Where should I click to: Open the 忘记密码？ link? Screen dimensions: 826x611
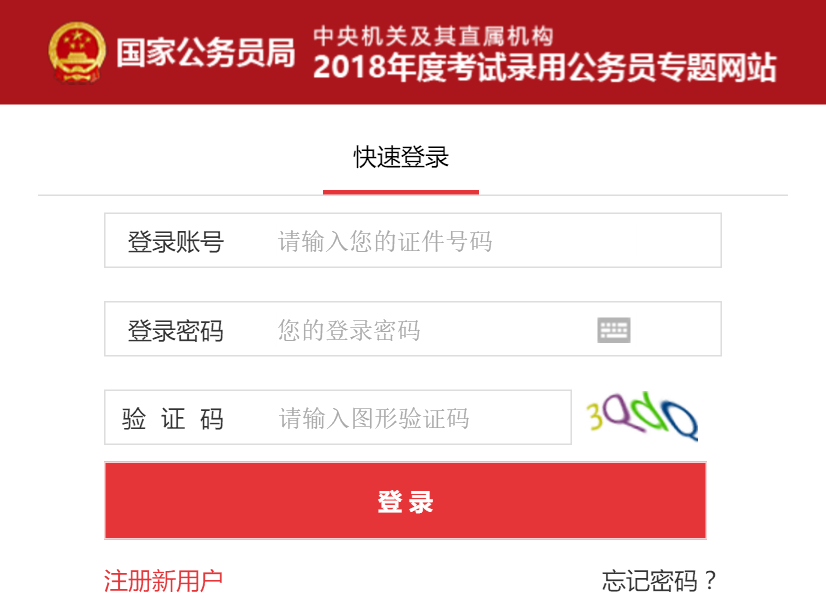(x=660, y=581)
